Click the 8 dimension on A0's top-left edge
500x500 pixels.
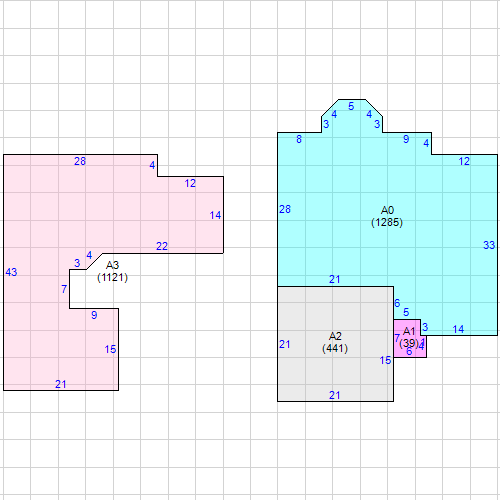[299, 139]
